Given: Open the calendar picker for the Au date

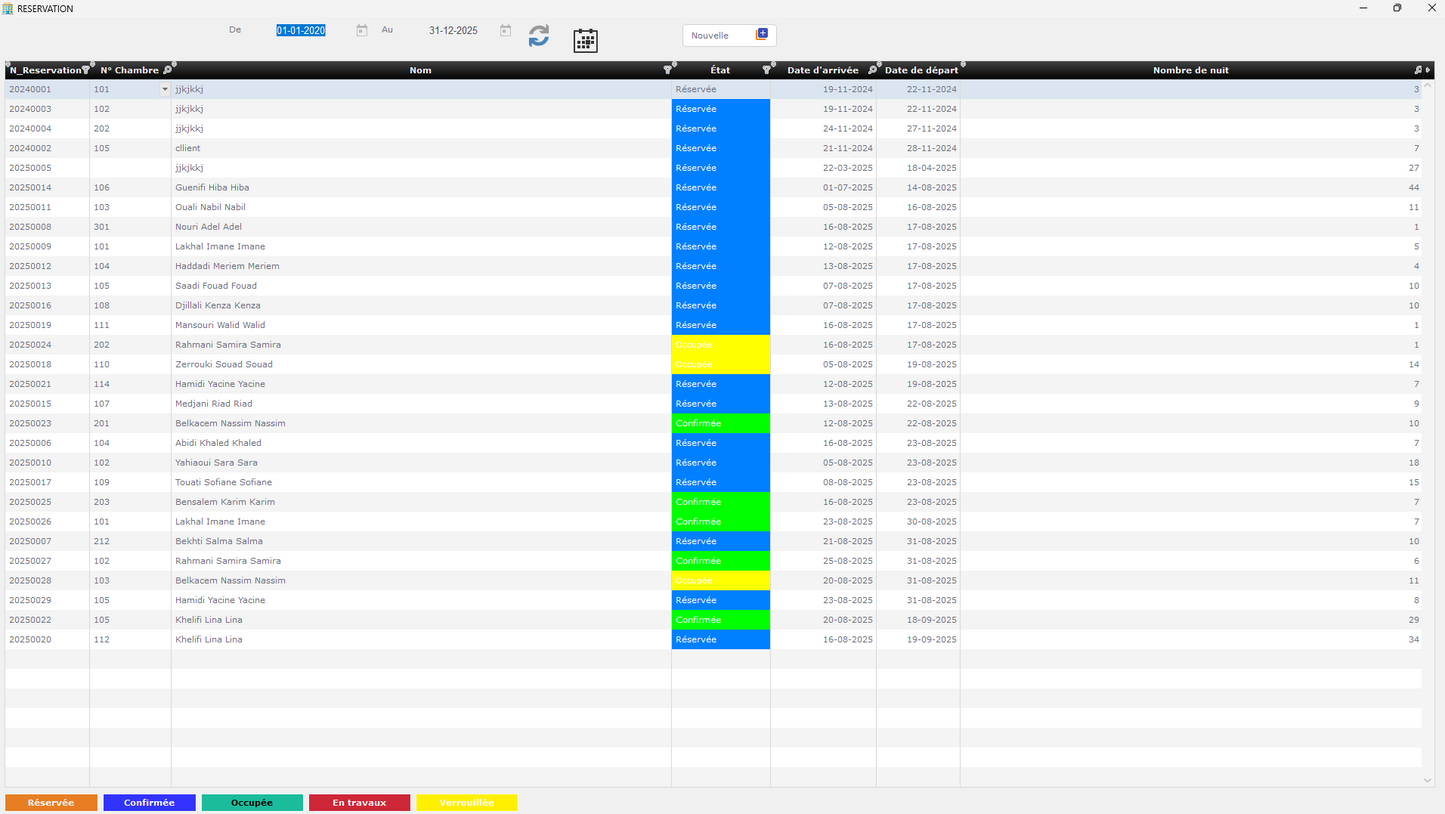Looking at the screenshot, I should click(505, 31).
